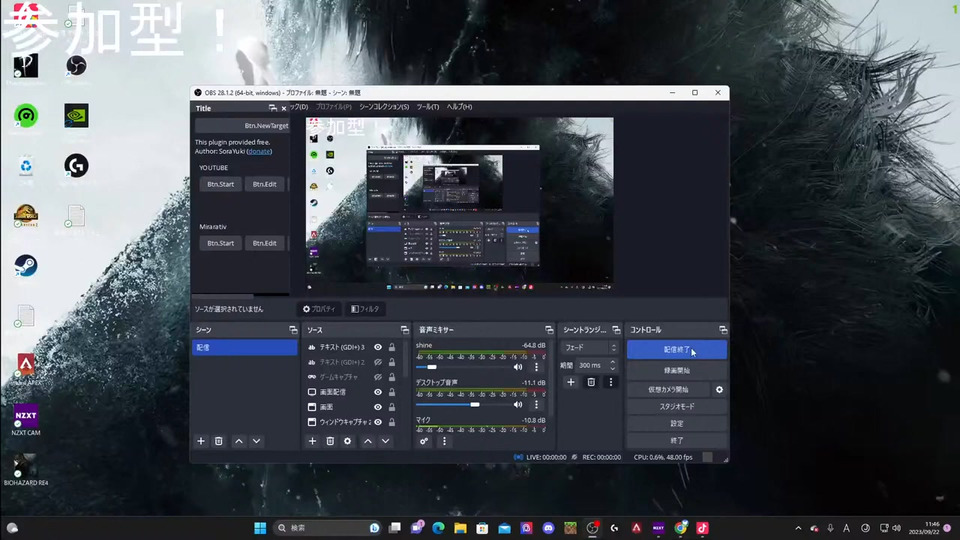The height and width of the screenshot is (540, 960).
Task: Open advanced audio properties gears icon
Action: [x=425, y=441]
